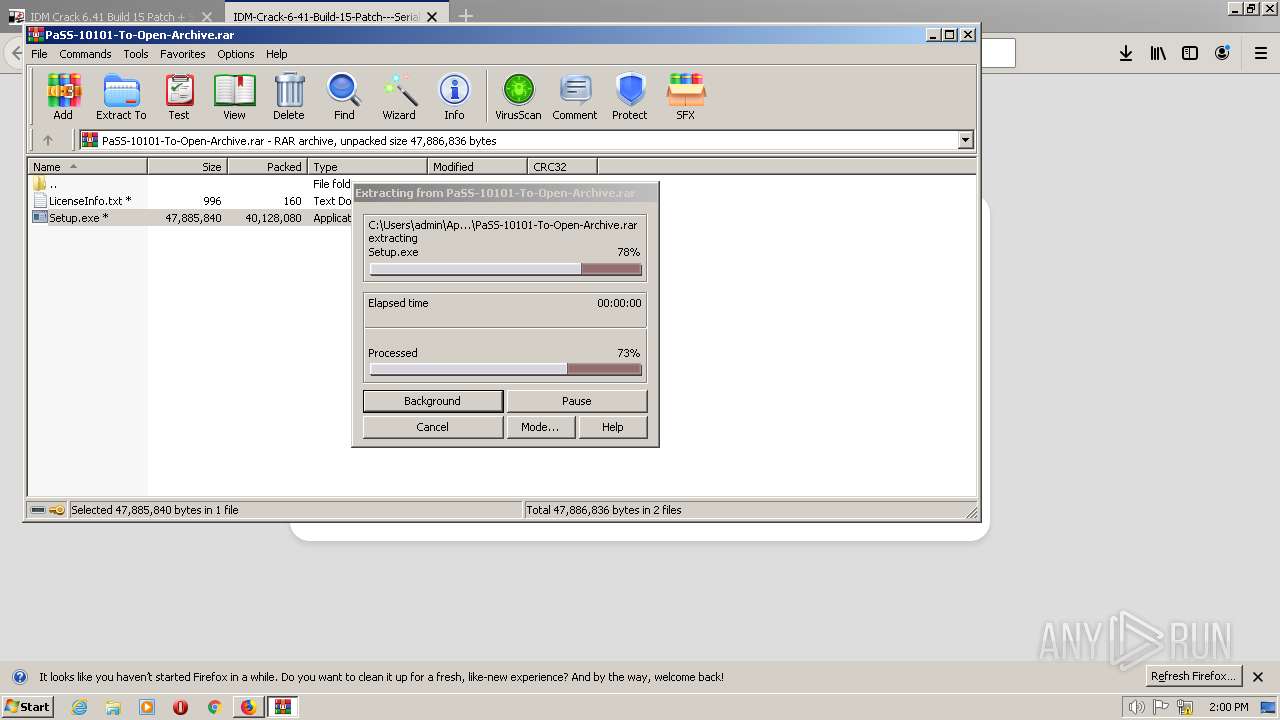Sort by Modified column header

coord(478,167)
